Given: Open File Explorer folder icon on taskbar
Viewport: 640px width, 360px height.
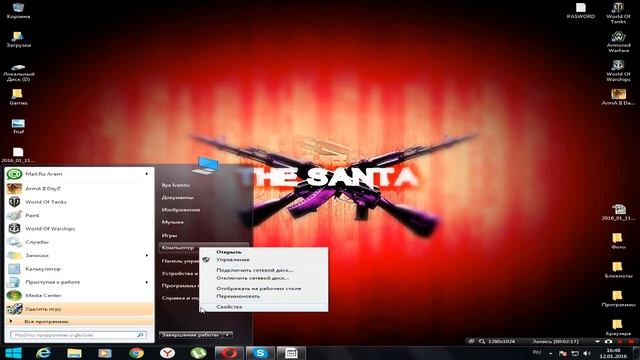Looking at the screenshot, I should pos(74,353).
